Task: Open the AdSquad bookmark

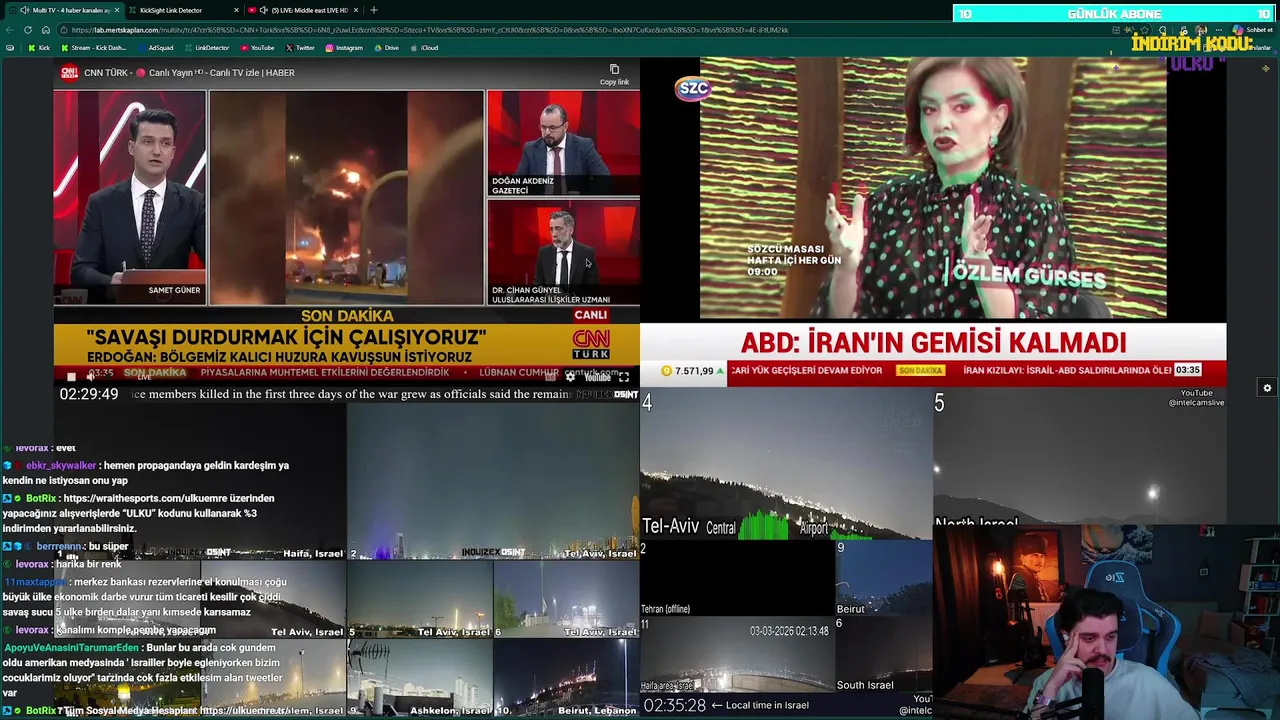Action: pos(156,48)
